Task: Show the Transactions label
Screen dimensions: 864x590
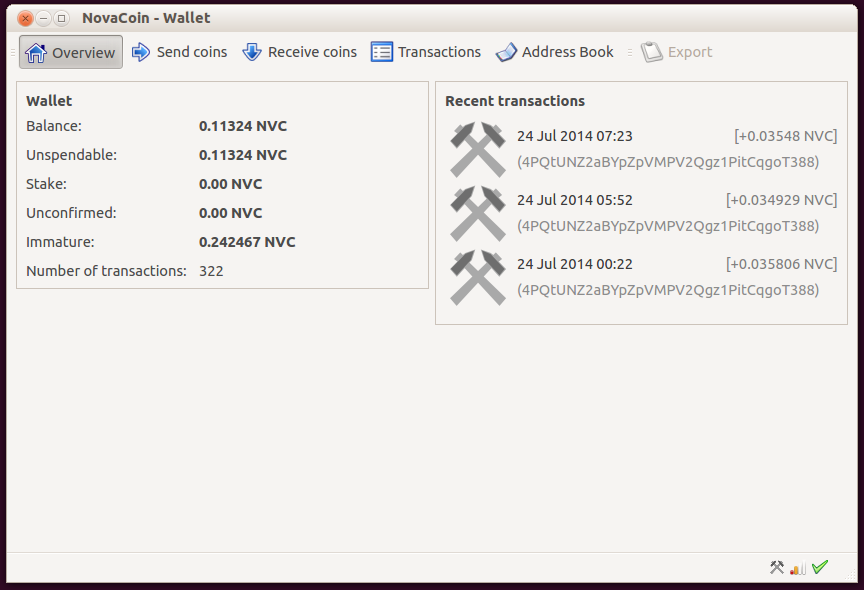Action: pyautogui.click(x=439, y=52)
